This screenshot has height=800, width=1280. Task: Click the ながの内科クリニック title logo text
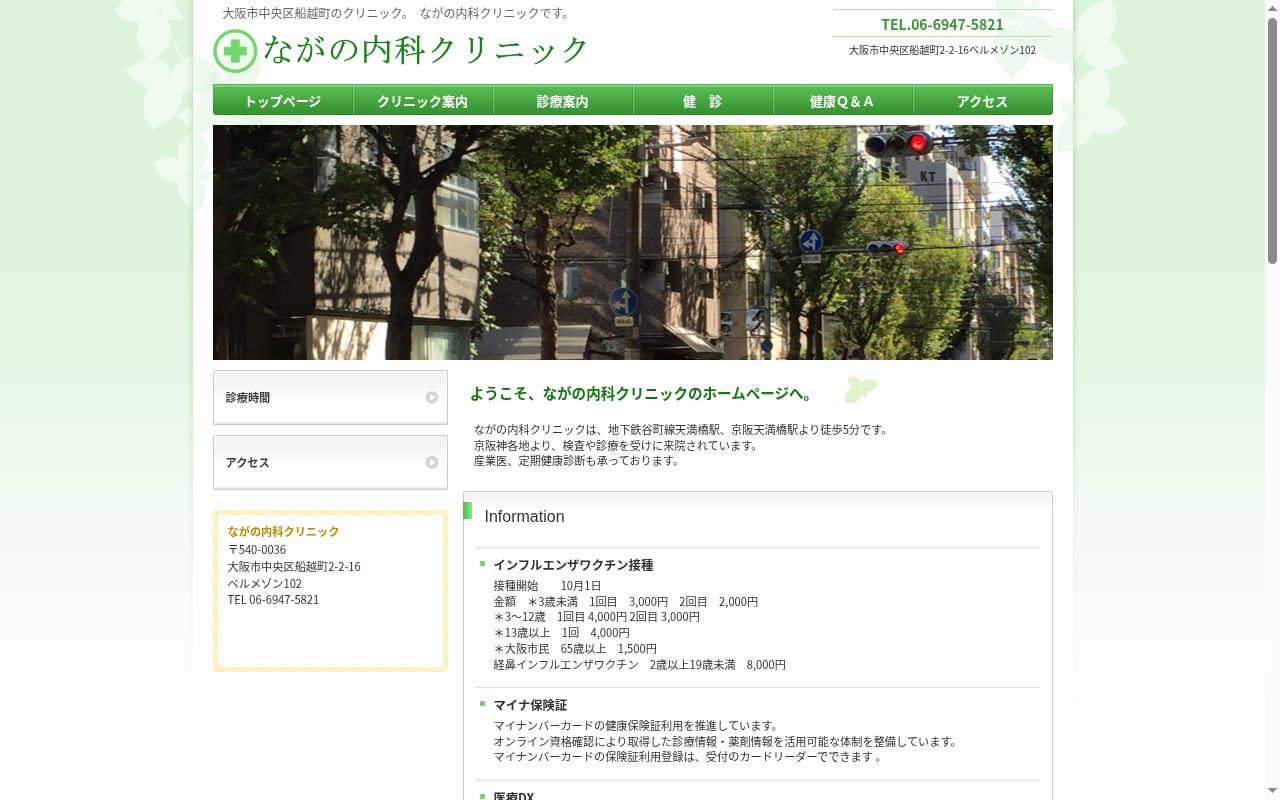click(426, 50)
